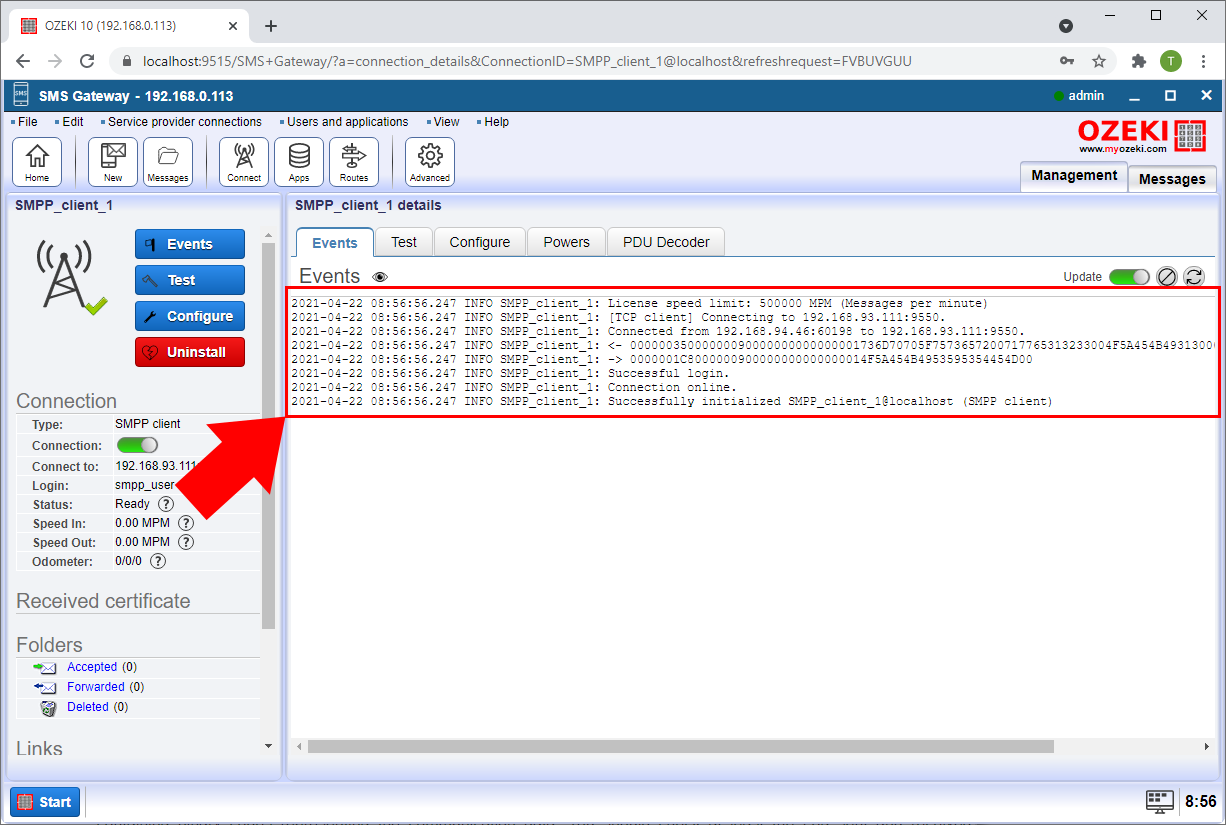
Task: Toggle the Update switch off
Action: pos(1129,277)
